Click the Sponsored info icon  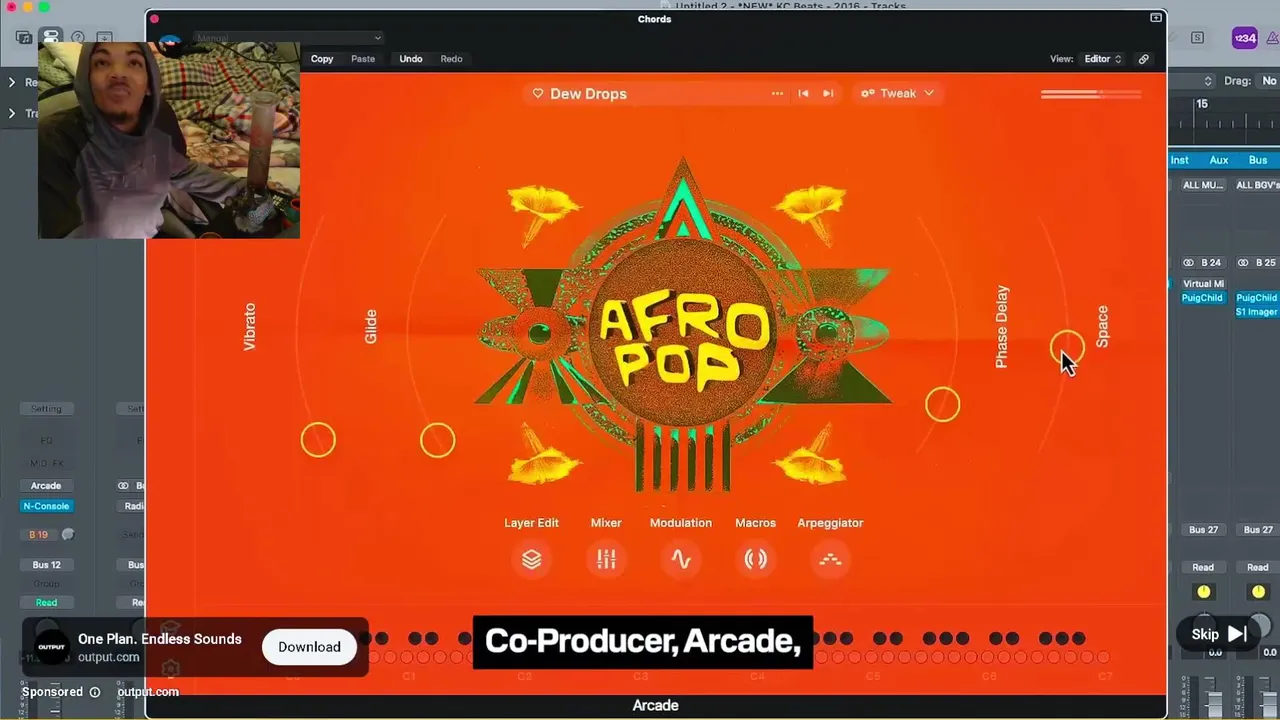click(x=95, y=692)
